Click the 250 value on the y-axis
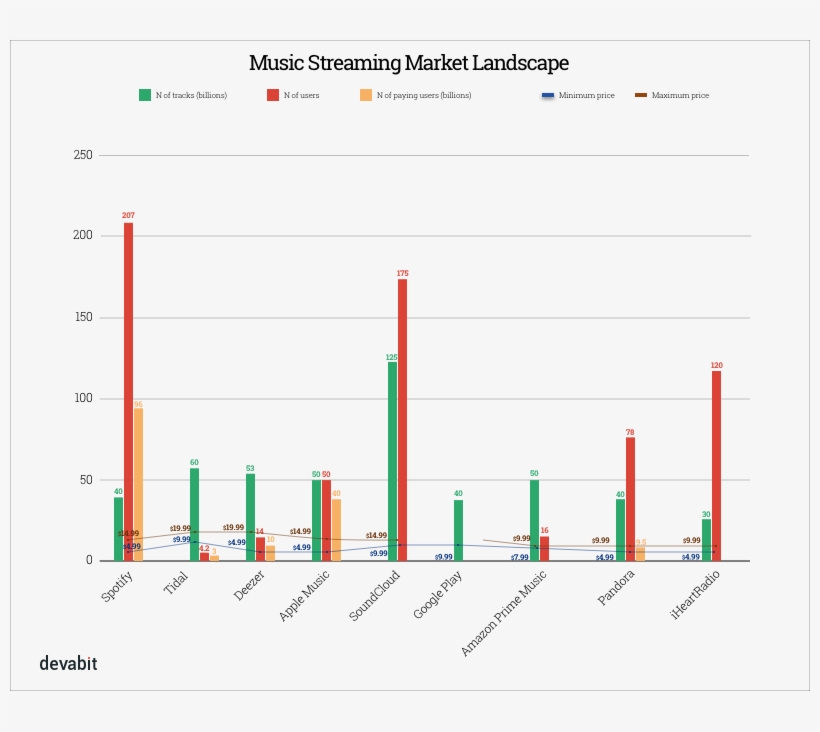The image size is (820, 732). 83,155
